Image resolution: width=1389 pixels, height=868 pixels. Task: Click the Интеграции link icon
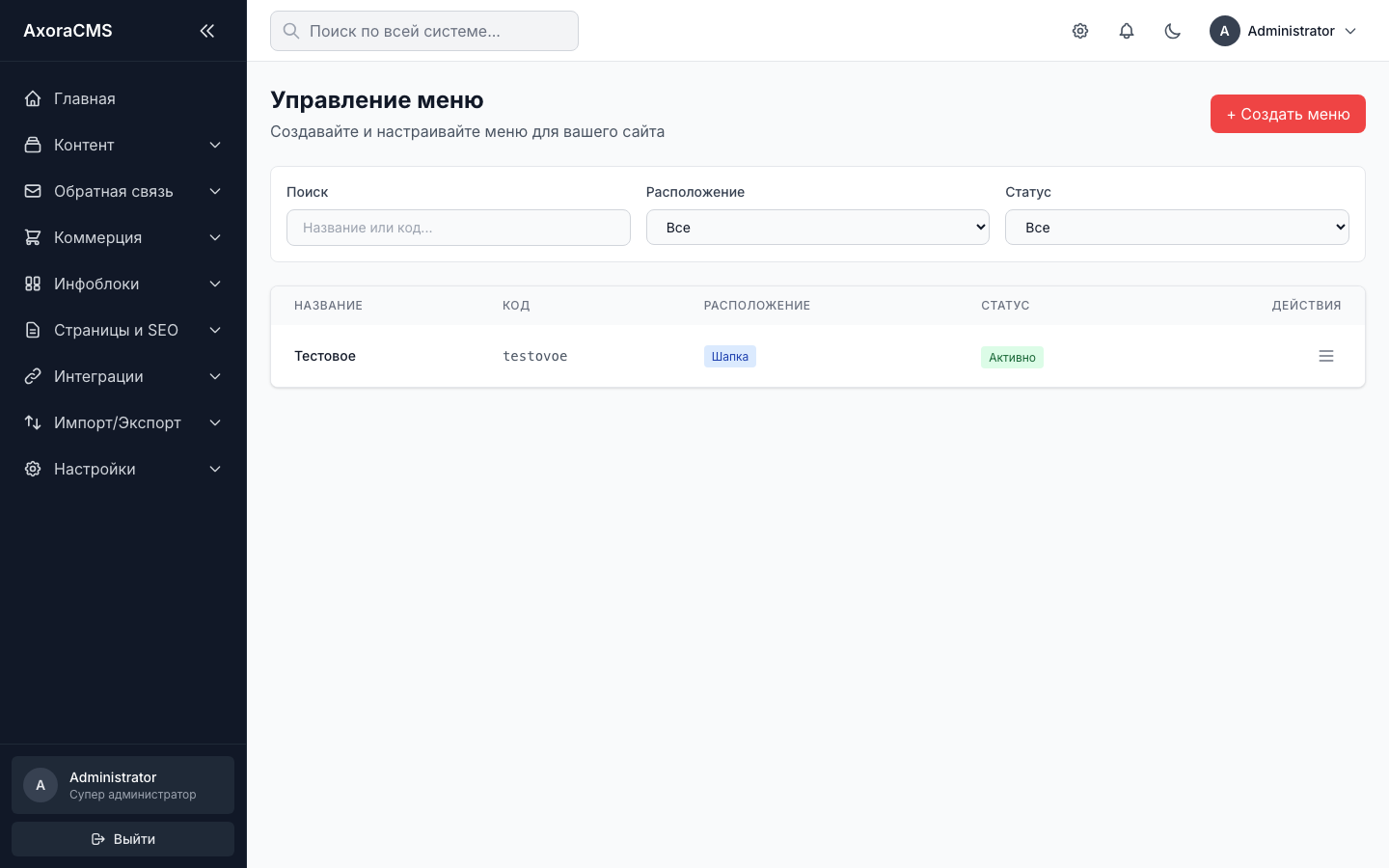pyautogui.click(x=33, y=376)
